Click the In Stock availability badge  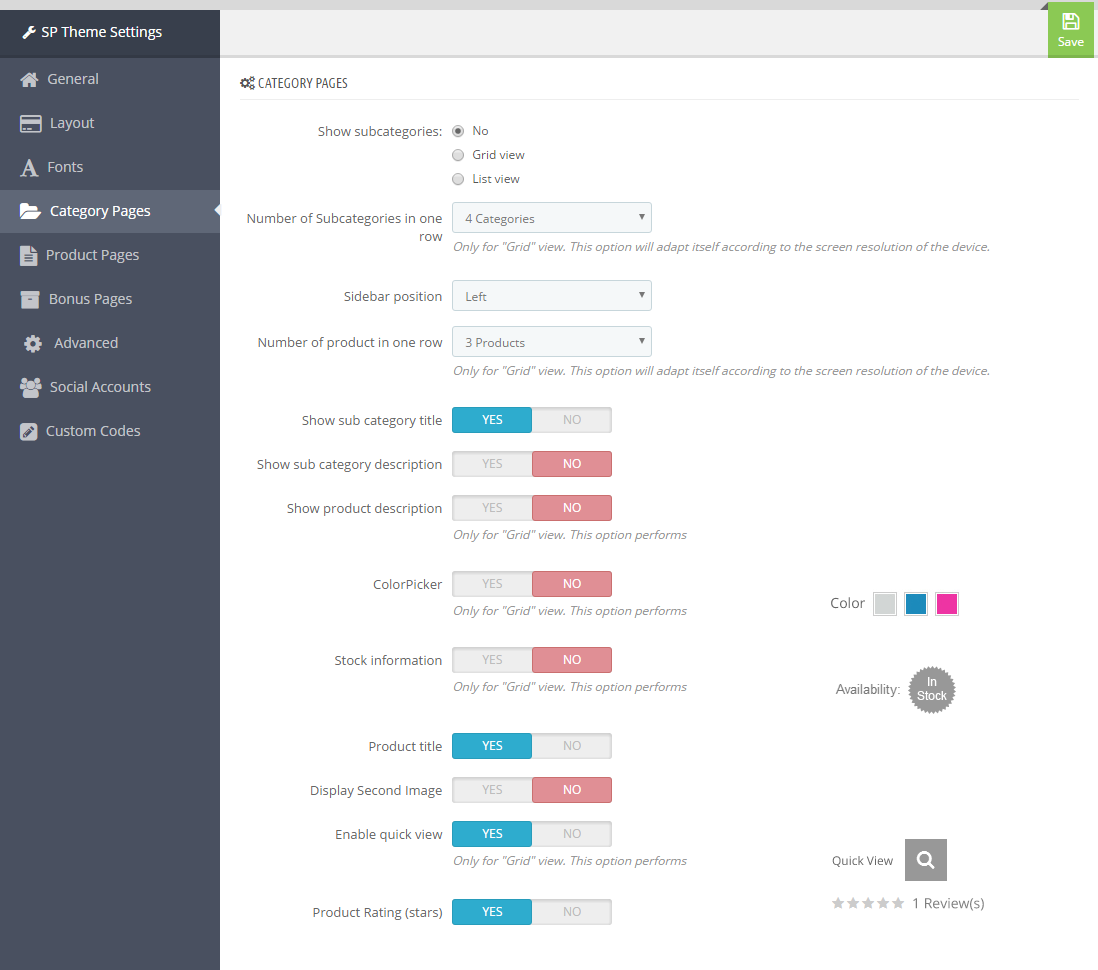tap(931, 690)
